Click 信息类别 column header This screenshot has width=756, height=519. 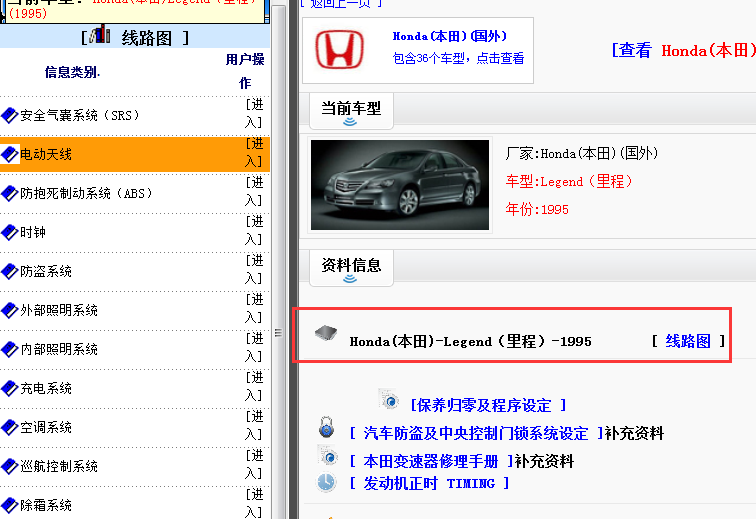[72, 72]
